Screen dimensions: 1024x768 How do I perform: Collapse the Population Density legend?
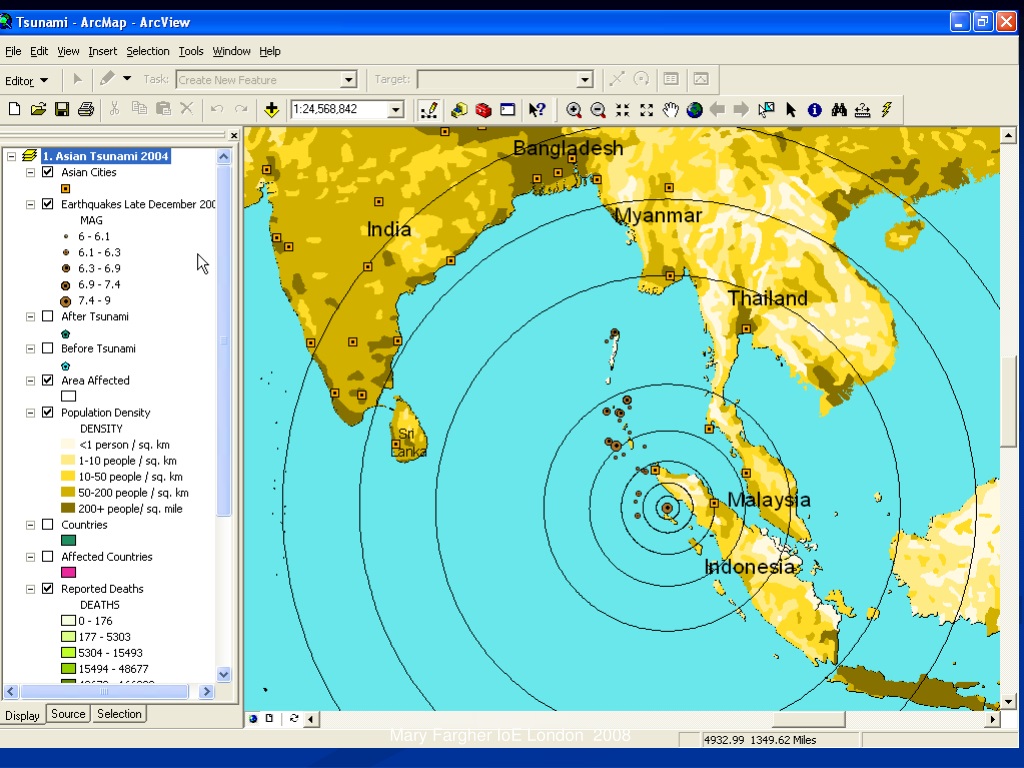tap(30, 413)
